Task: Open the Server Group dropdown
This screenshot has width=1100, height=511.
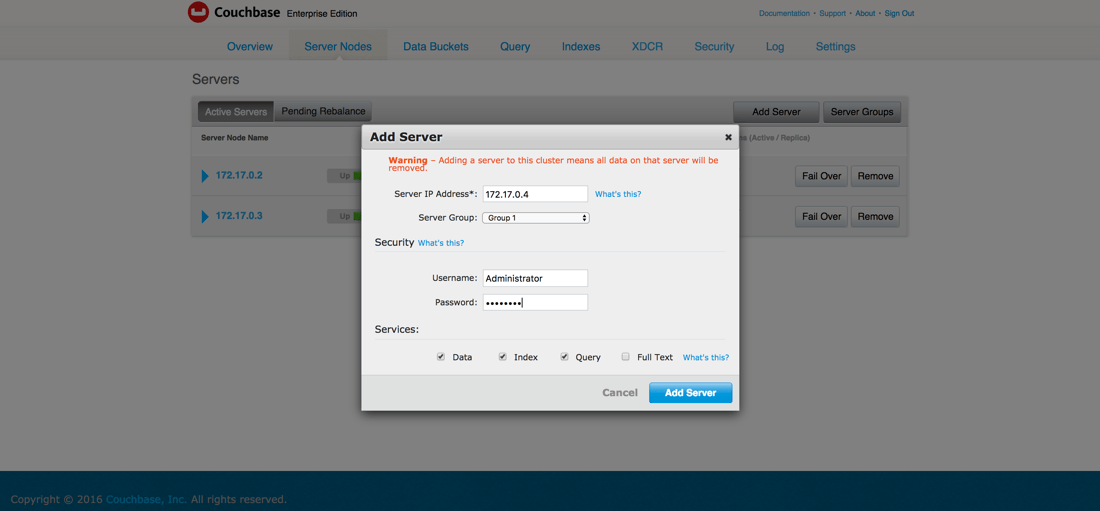Action: point(536,218)
